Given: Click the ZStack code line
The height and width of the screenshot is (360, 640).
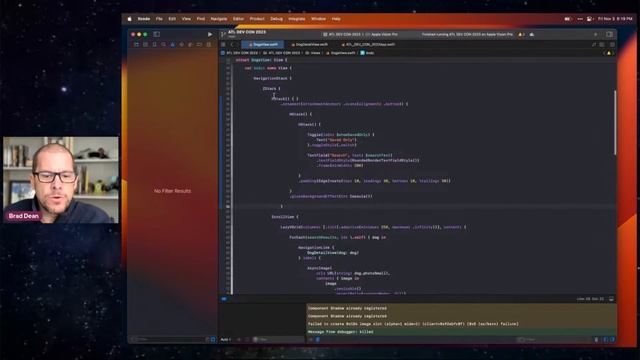Looking at the screenshot, I should [271, 88].
